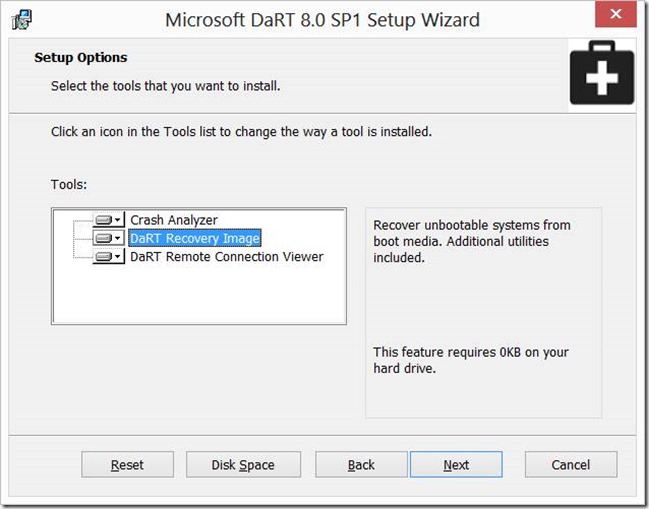This screenshot has height=509, width=649.
Task: Select the DaRT Recovery Image entry
Action: [x=195, y=238]
